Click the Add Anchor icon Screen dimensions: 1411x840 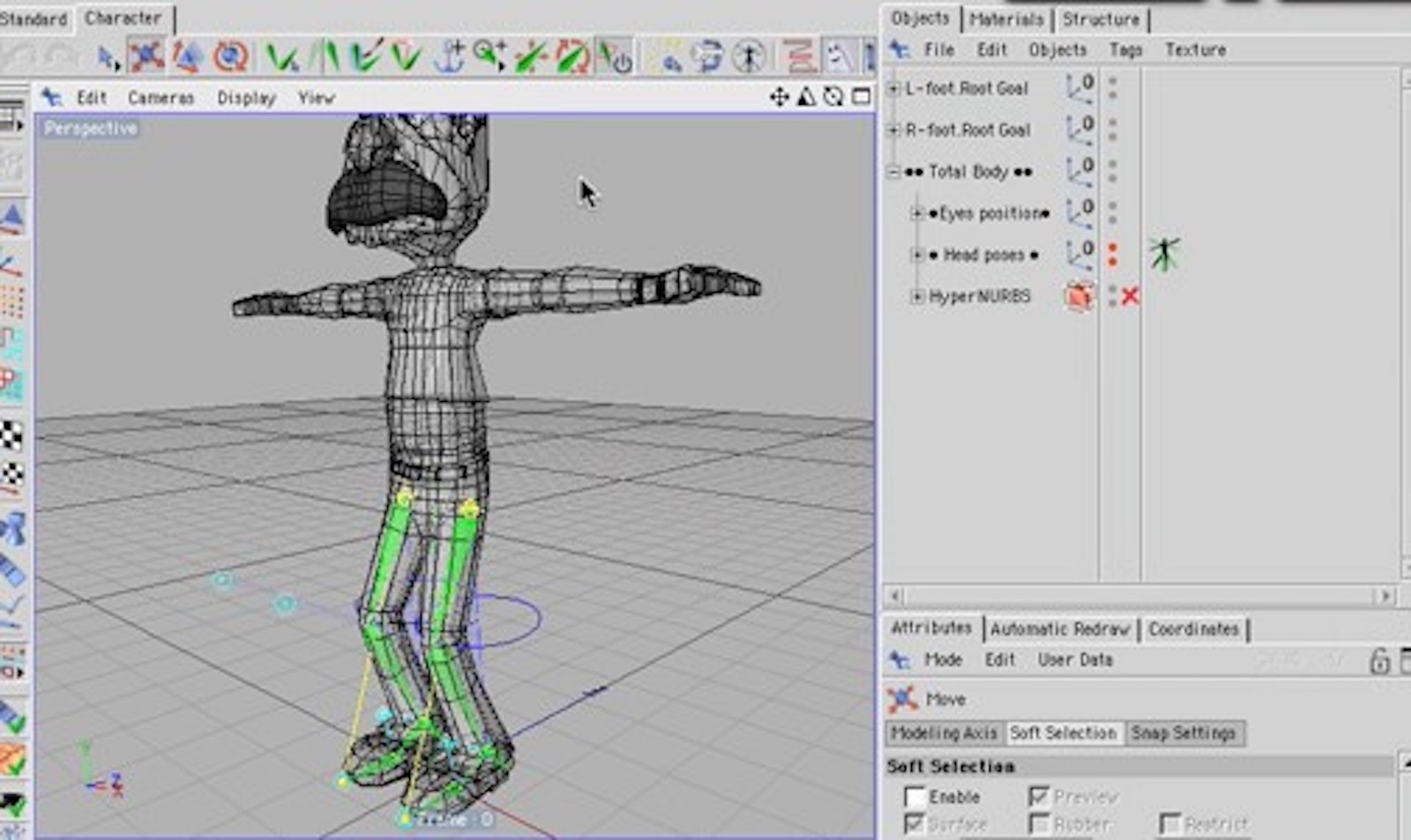[449, 57]
